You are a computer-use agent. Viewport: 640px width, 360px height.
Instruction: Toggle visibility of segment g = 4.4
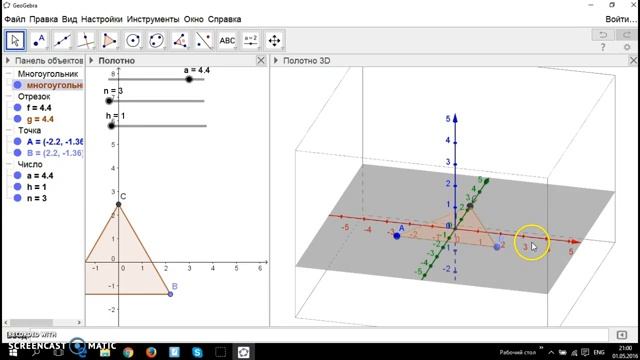[17, 119]
